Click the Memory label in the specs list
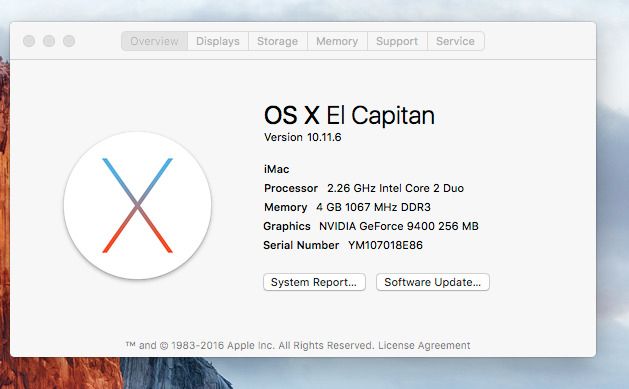The width and height of the screenshot is (629, 389). [285, 207]
